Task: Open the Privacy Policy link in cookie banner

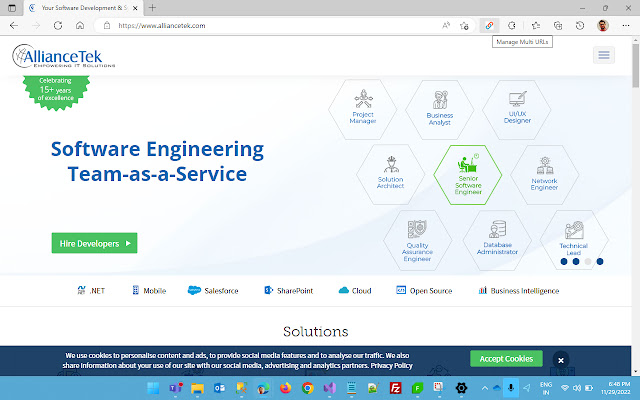Action: click(391, 366)
